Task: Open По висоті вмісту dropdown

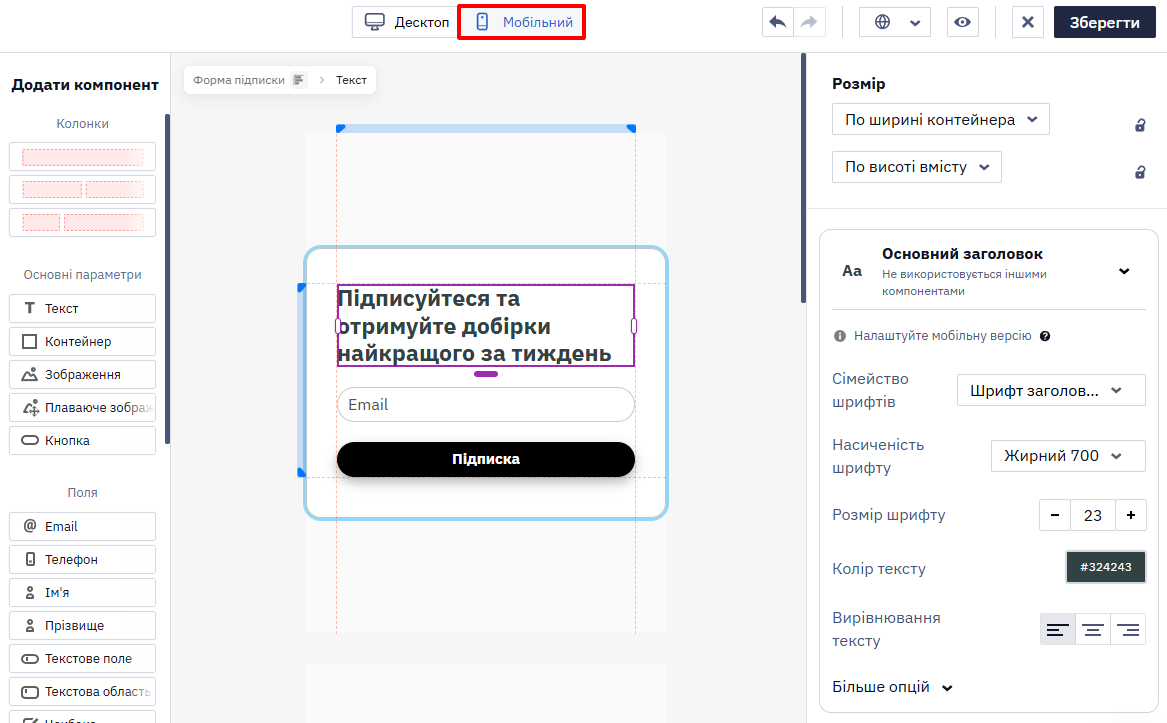Action: [x=917, y=167]
